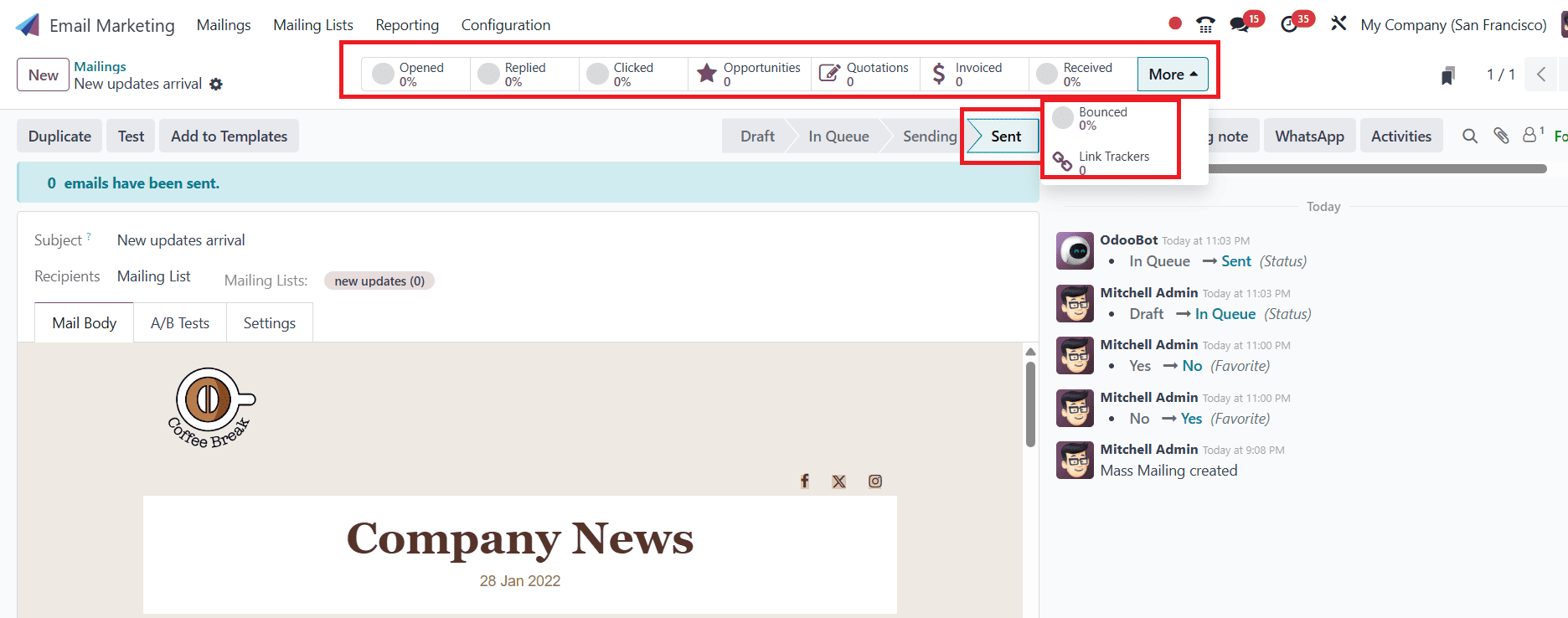
Task: Switch to the Mail Body tab
Action: click(x=85, y=322)
